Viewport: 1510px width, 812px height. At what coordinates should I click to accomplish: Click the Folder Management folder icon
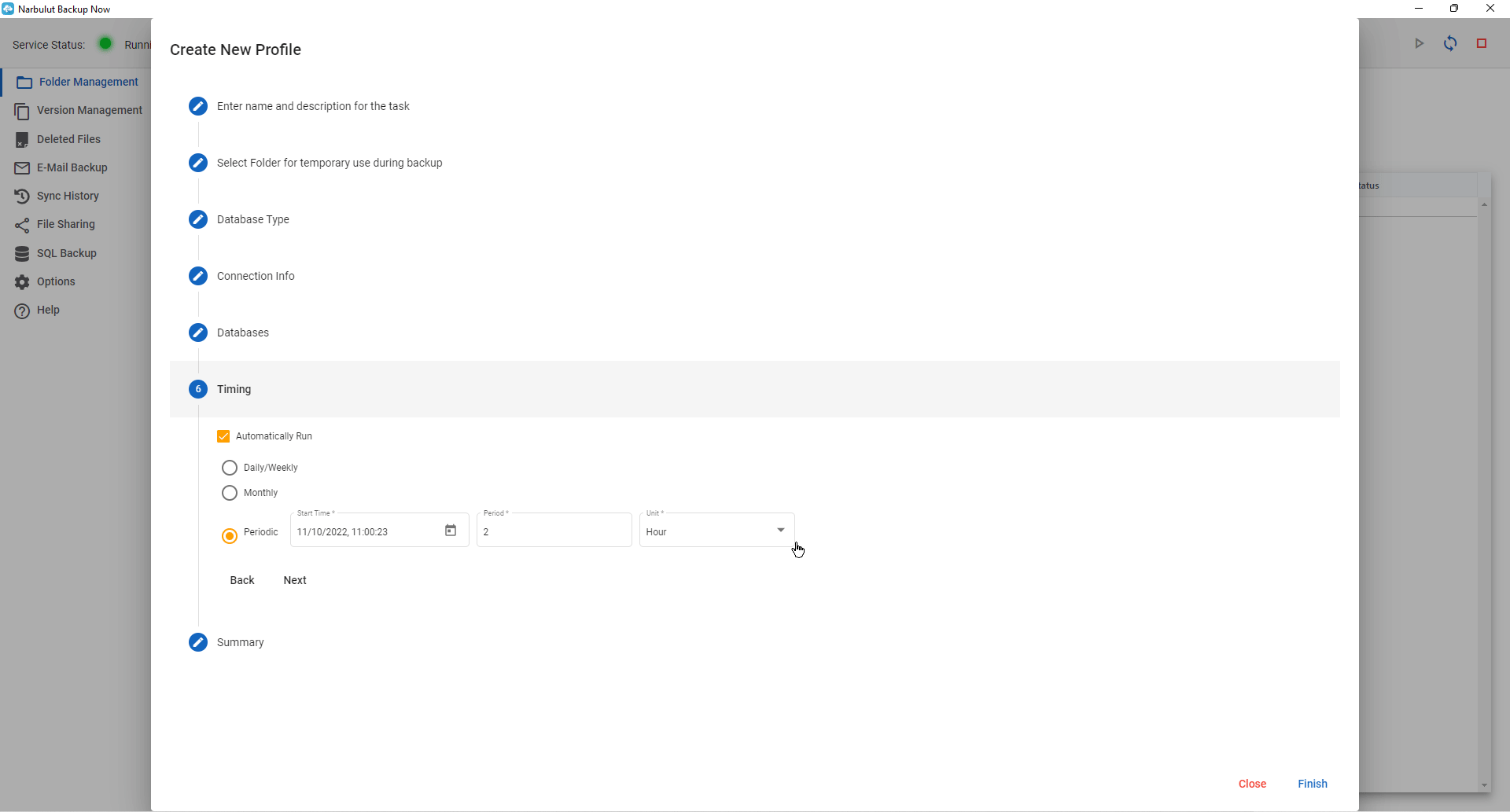click(24, 83)
